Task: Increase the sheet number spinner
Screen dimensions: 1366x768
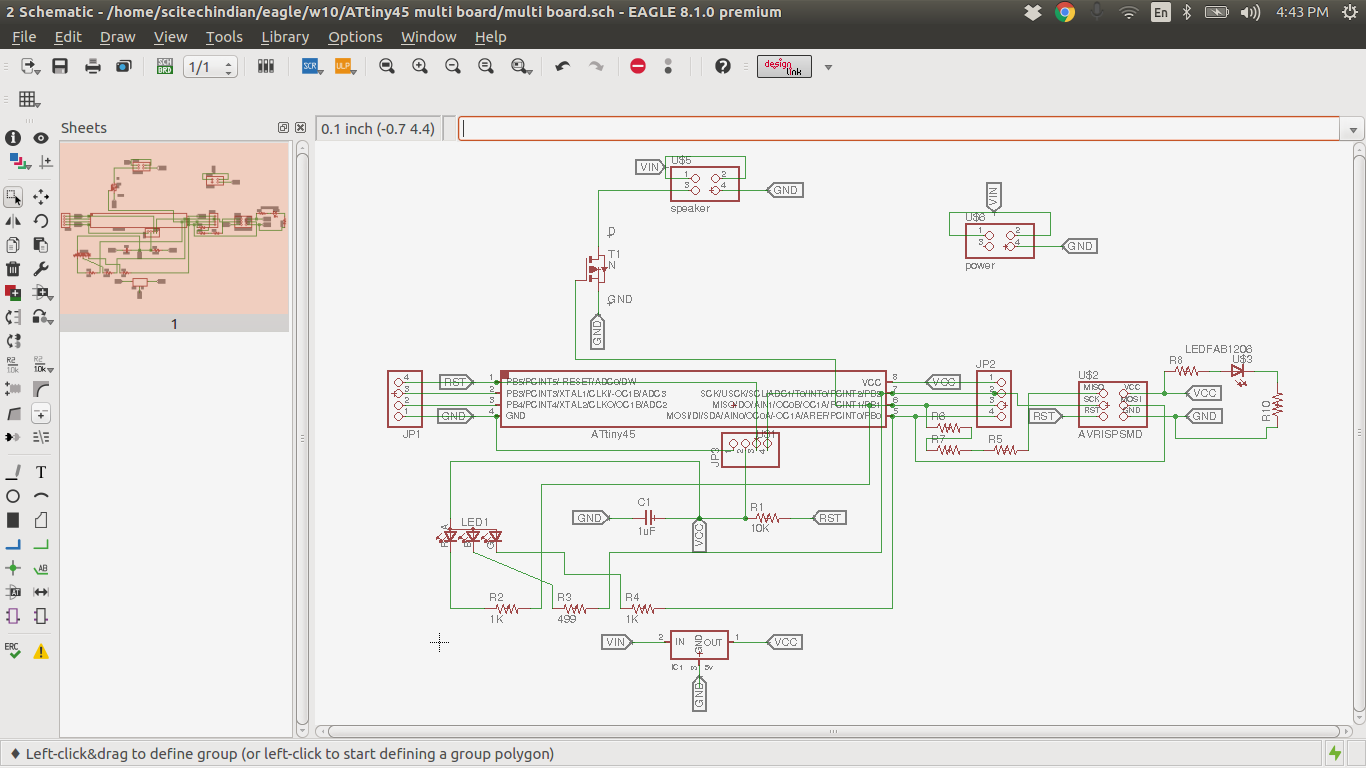Action: pos(229,62)
